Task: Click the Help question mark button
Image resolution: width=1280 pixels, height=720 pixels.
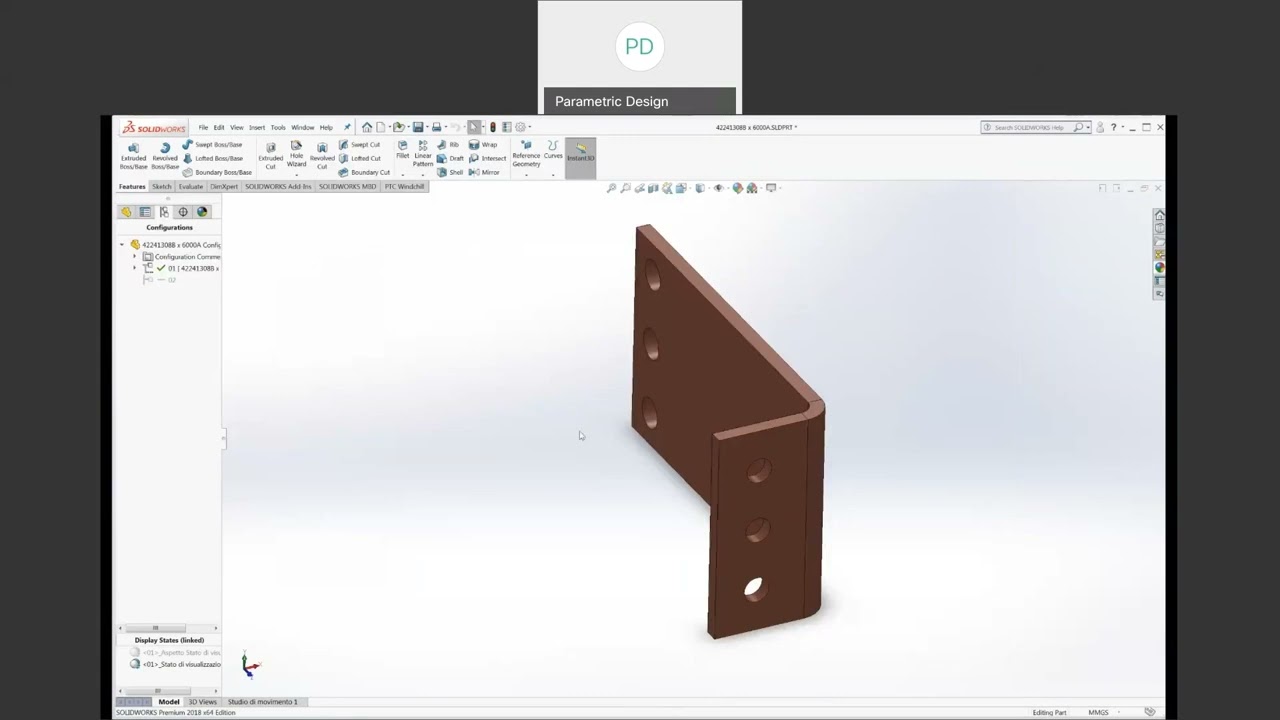Action: point(1113,127)
